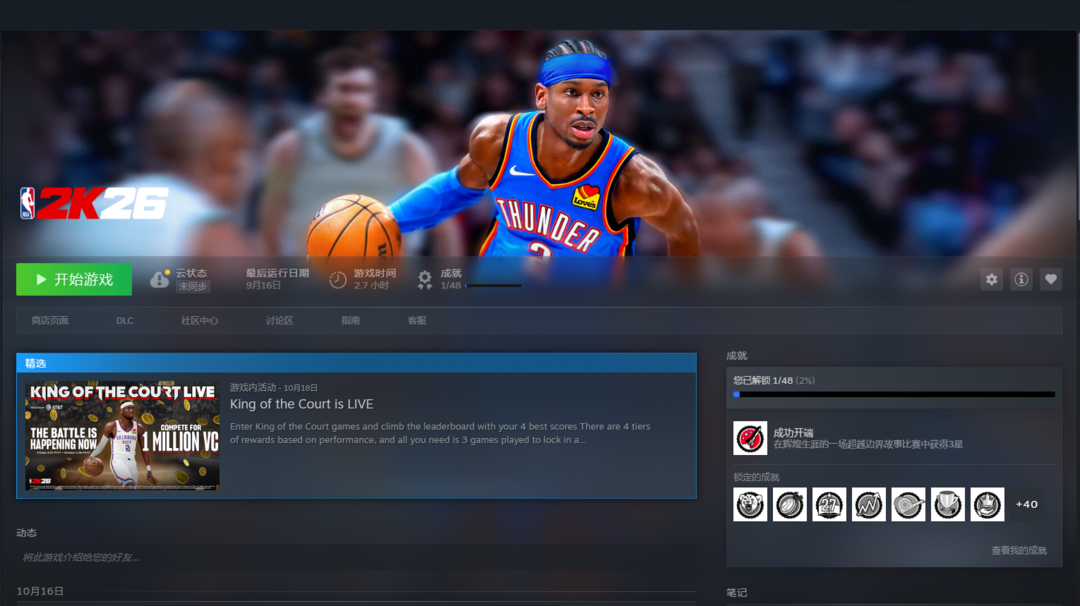
Task: Open game info via the circled-i icon
Action: coord(1021,280)
